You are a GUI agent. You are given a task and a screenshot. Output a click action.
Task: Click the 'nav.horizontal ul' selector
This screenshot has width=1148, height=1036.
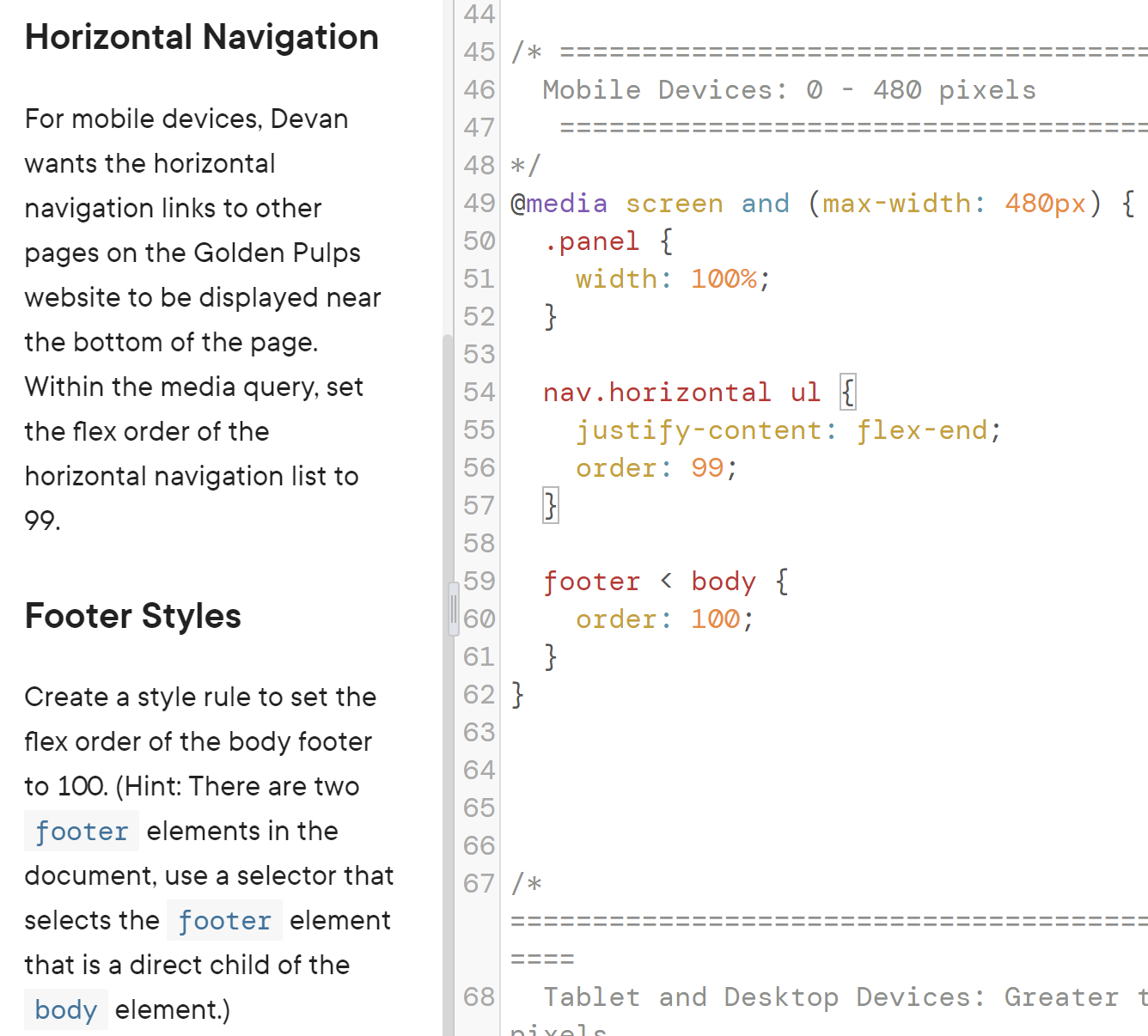pos(681,392)
